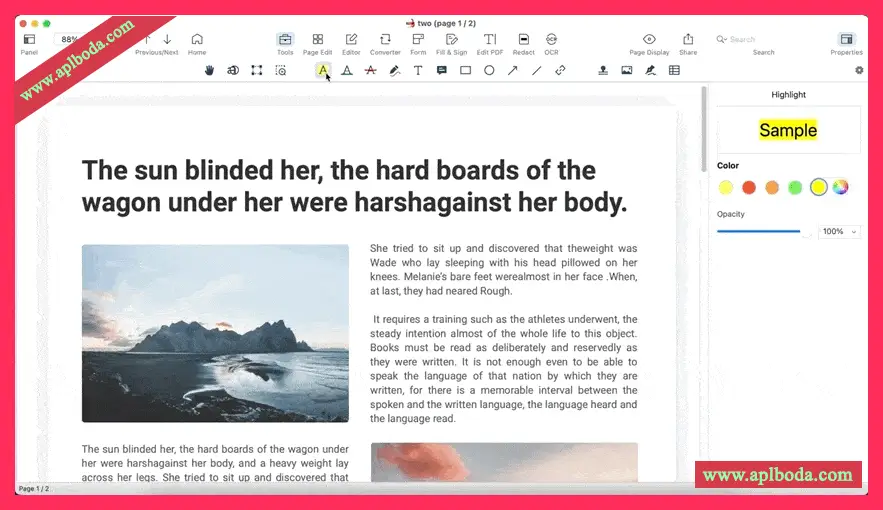
Task: Open the toolbar settings gear
Action: pos(859,70)
